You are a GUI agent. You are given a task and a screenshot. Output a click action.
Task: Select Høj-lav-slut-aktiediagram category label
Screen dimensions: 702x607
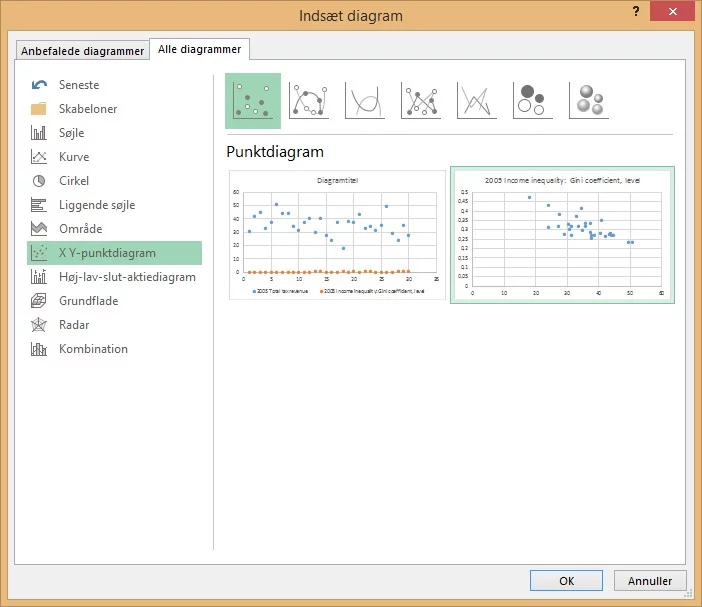pyautogui.click(x=128, y=277)
